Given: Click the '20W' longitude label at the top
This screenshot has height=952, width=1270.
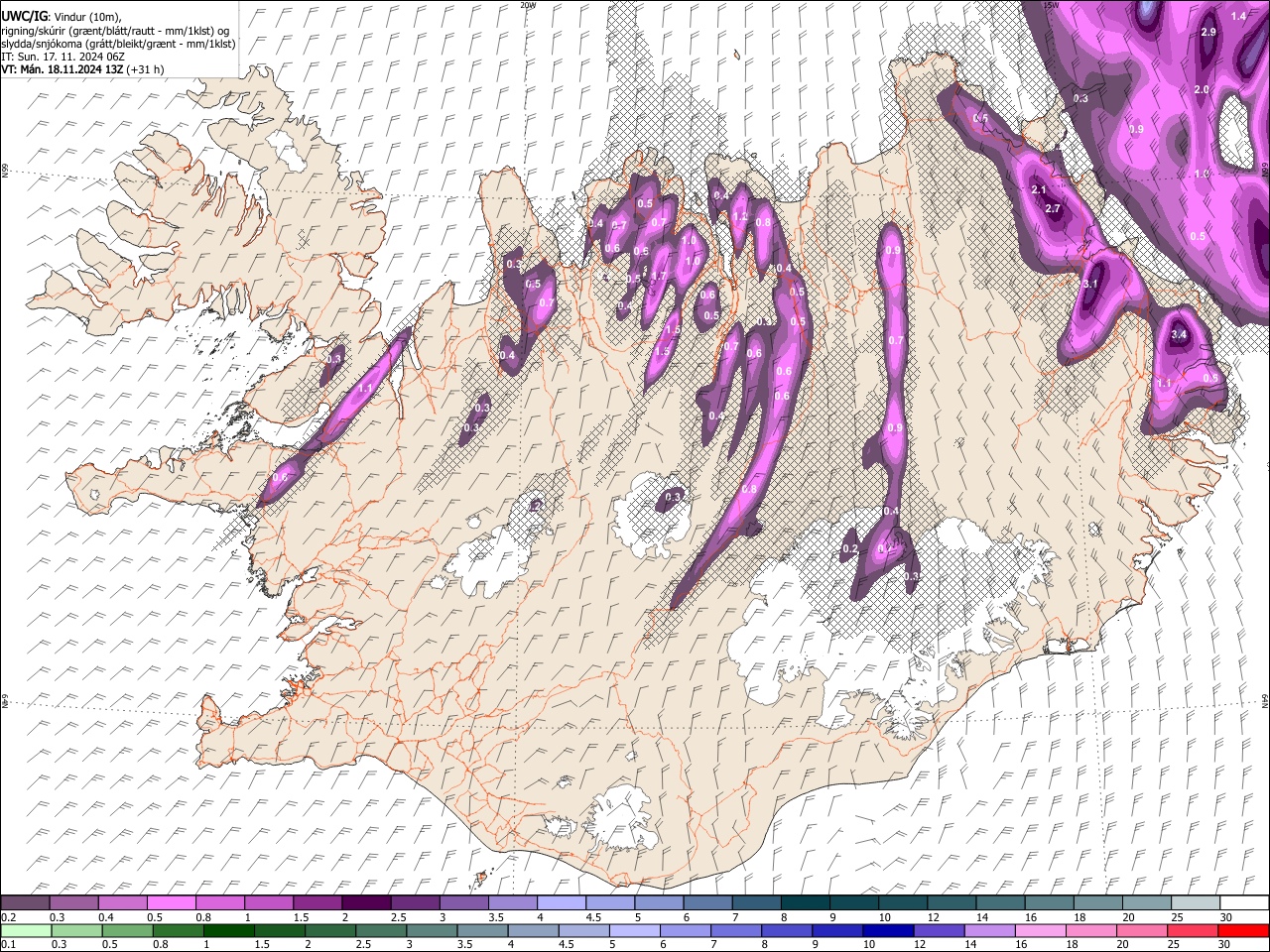Looking at the screenshot, I should click(528, 5).
